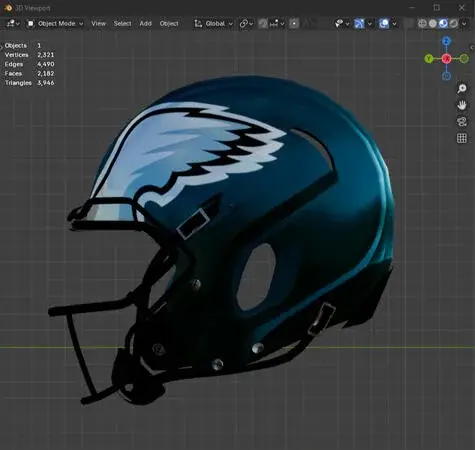Screen dimensions: 475x450
Task: Click the Vertices count 2,321
Action: pos(46,55)
